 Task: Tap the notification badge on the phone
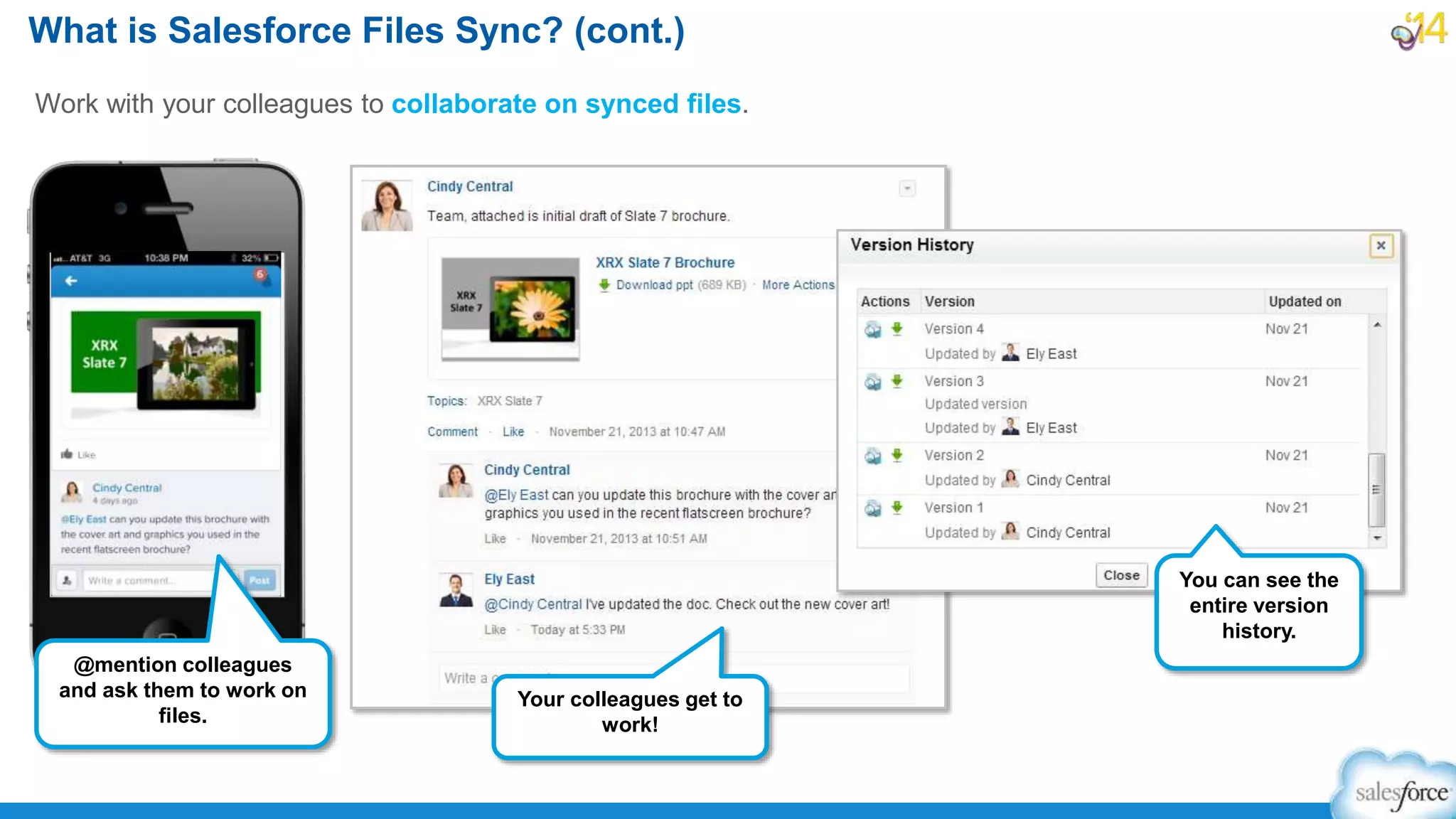pos(260,274)
